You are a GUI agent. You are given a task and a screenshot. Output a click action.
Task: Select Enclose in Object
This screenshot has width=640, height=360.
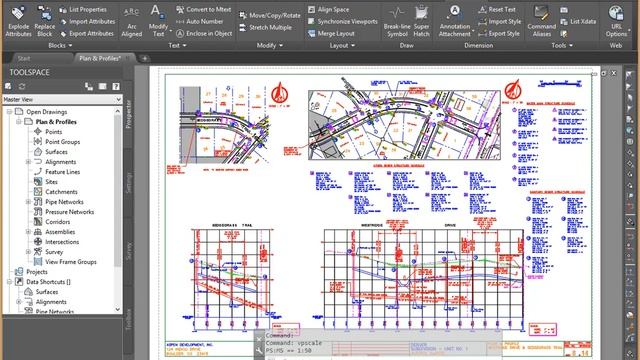204,33
